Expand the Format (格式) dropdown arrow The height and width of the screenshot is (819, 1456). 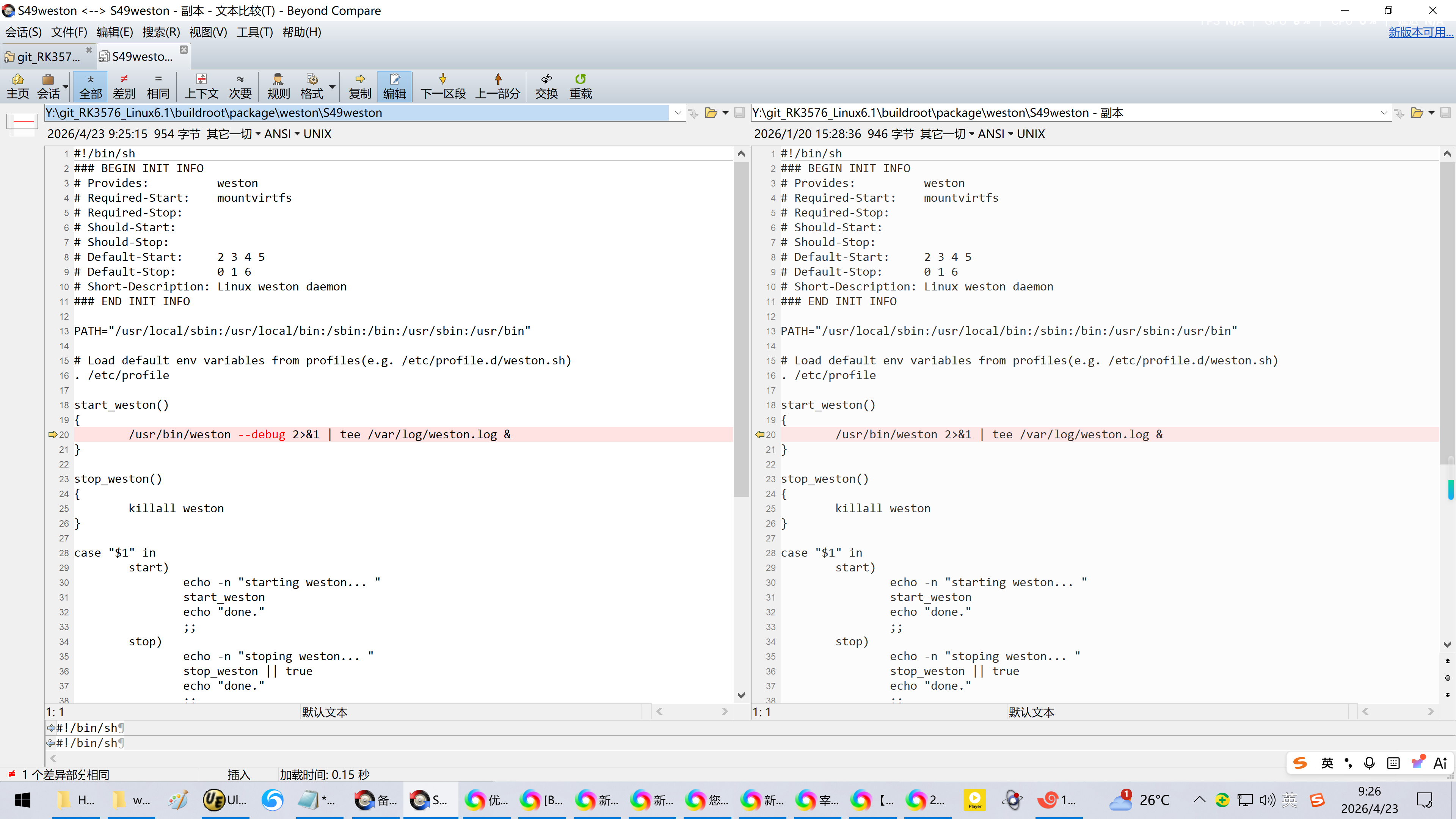coord(333,86)
